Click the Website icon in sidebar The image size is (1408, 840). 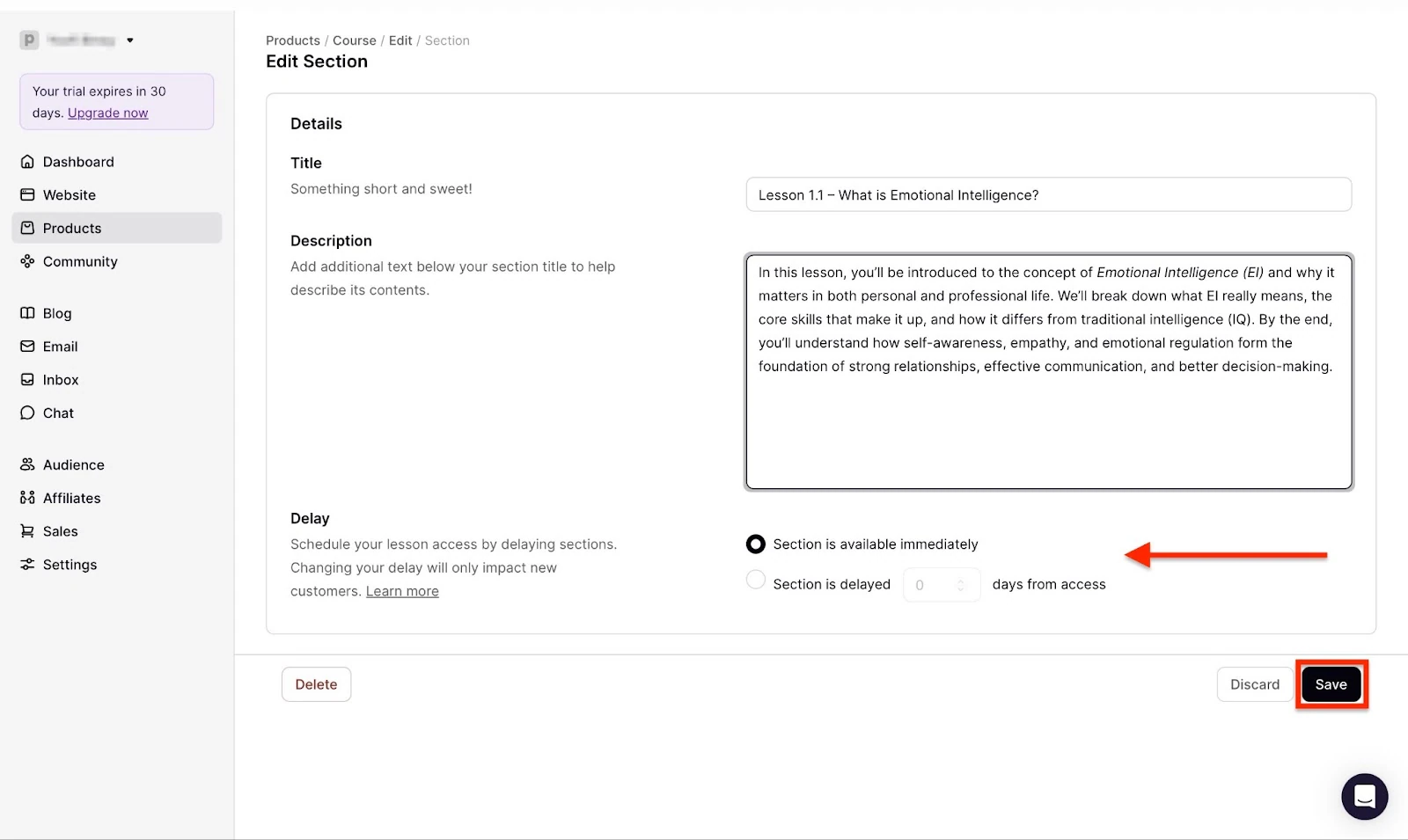(27, 195)
